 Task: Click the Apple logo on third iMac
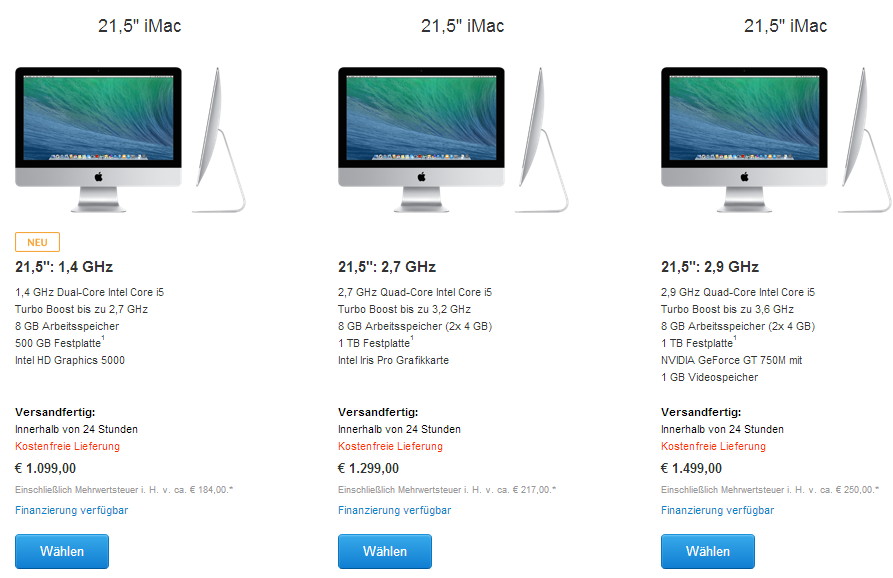click(x=744, y=177)
